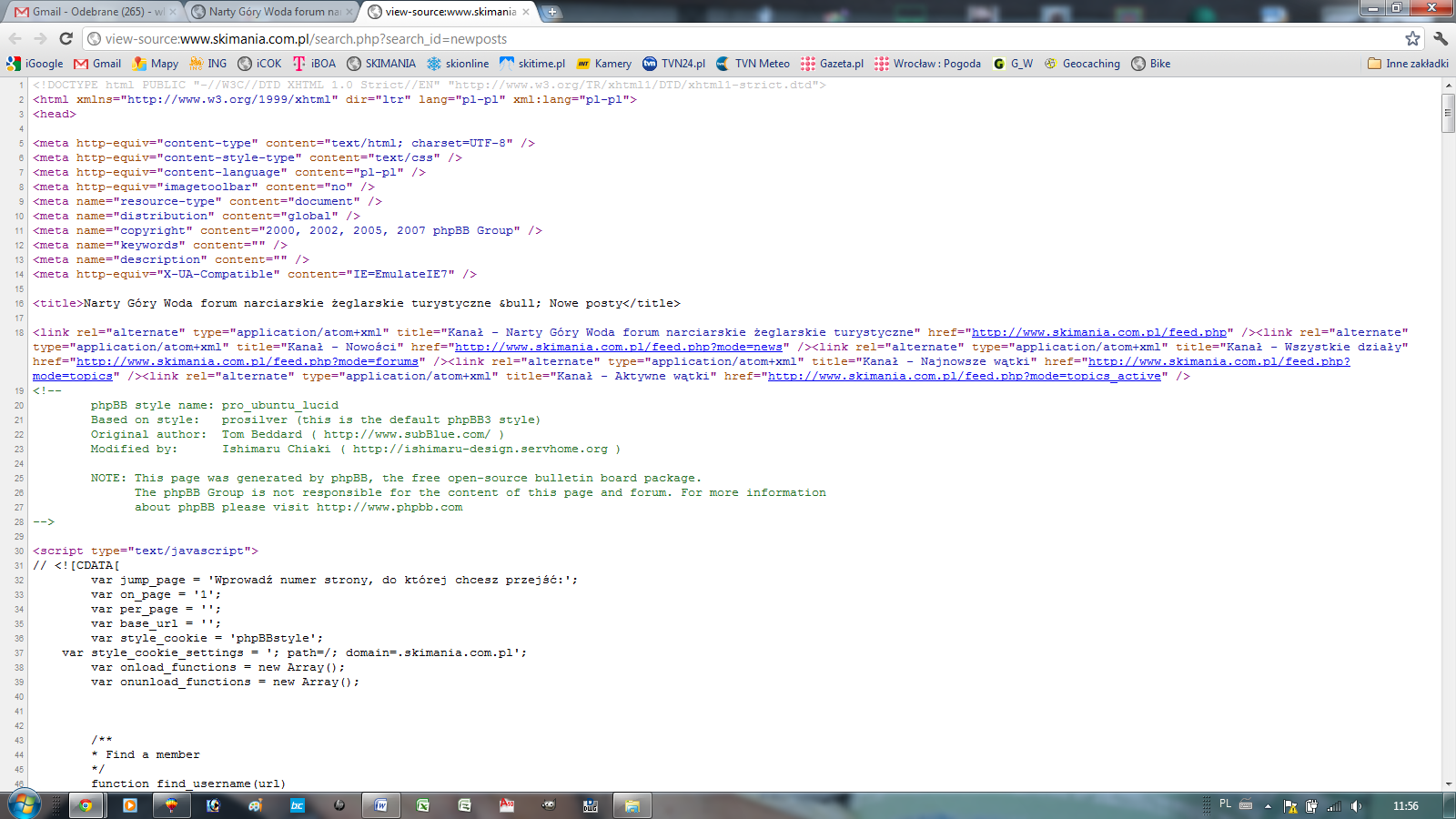
Task: Open the TVN24.pl bookmark
Action: 673,64
